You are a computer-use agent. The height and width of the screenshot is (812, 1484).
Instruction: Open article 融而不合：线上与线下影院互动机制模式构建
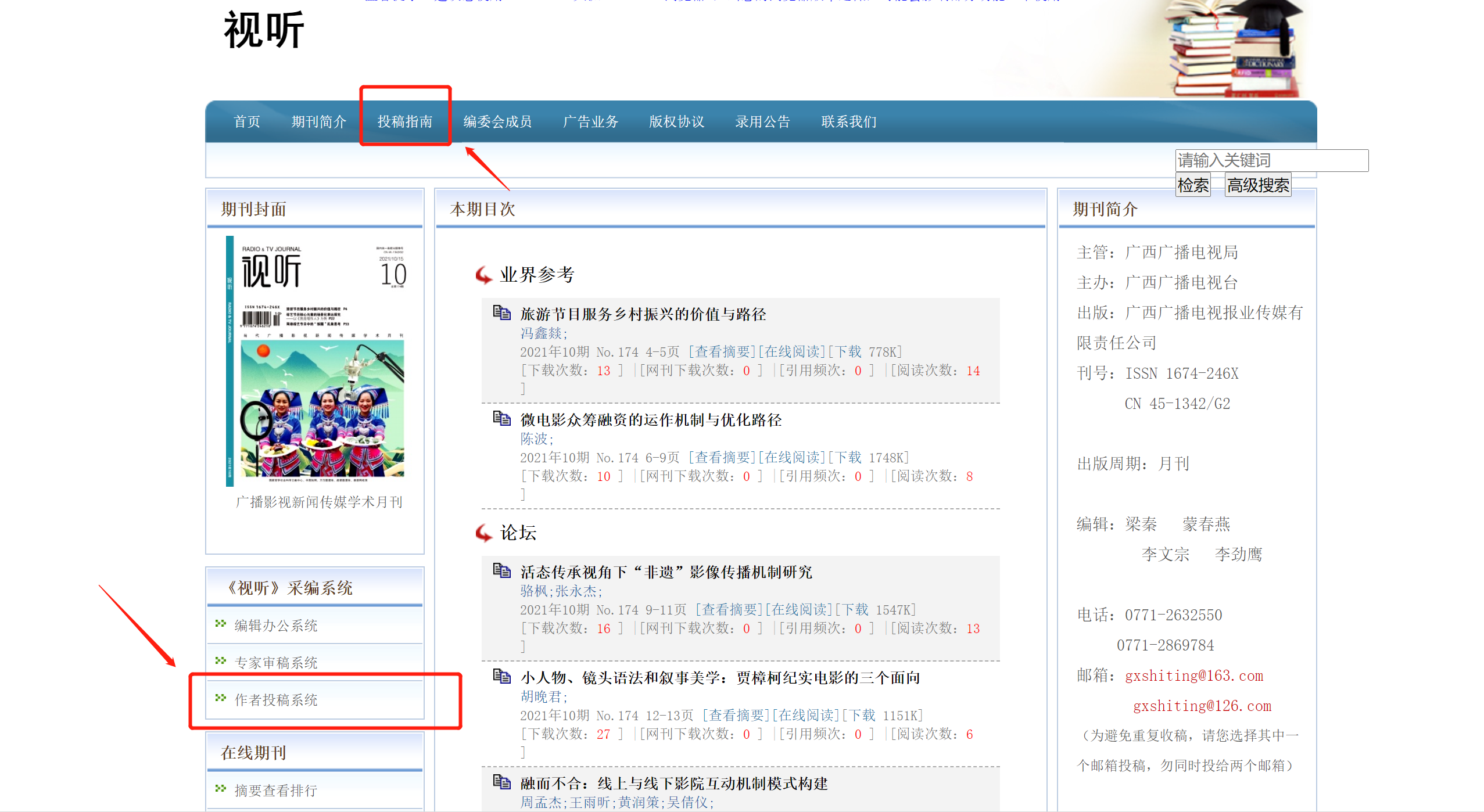coord(674,784)
